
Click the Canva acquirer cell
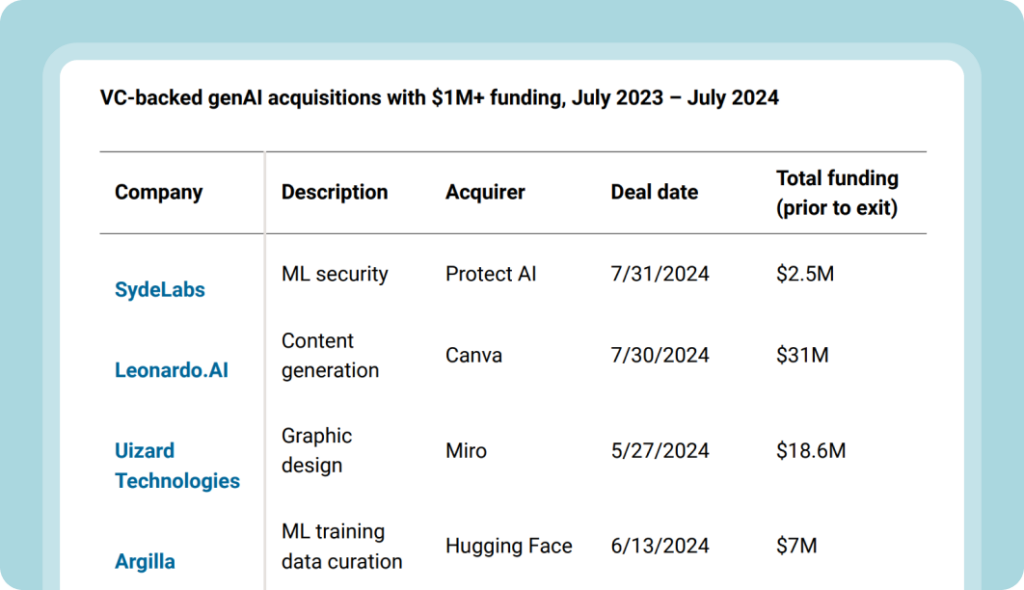point(474,355)
